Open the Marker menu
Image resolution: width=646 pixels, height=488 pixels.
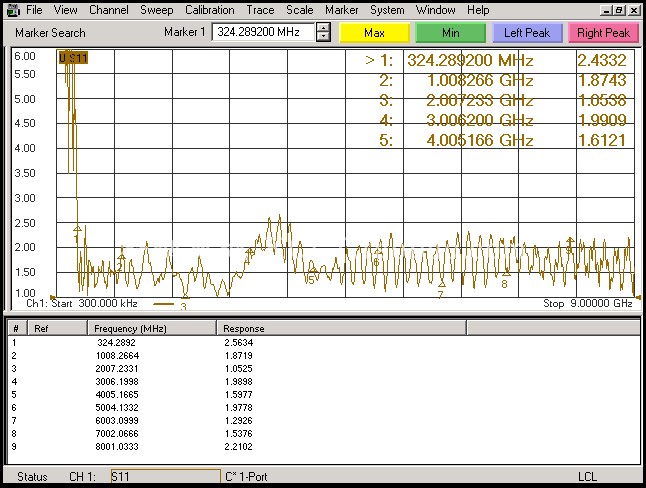(x=341, y=10)
